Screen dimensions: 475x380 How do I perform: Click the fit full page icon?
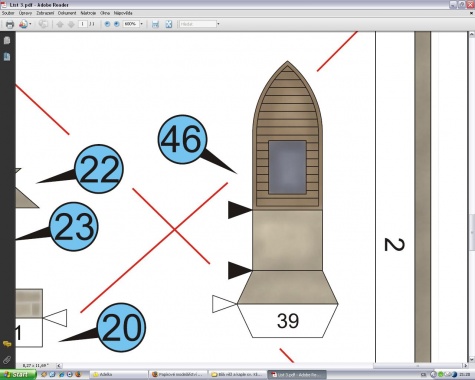pos(169,24)
